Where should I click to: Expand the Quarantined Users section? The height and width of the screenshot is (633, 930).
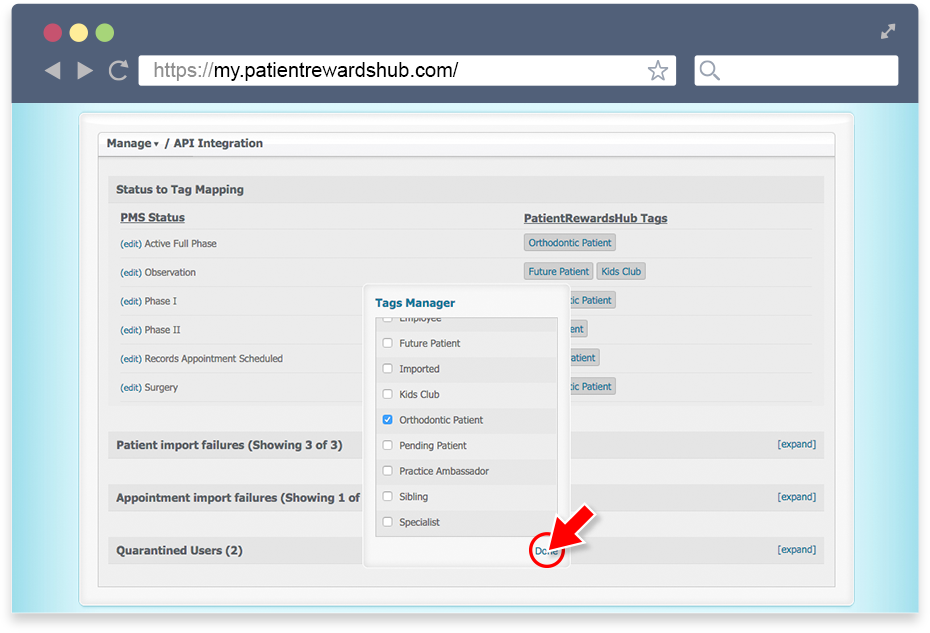(x=797, y=550)
